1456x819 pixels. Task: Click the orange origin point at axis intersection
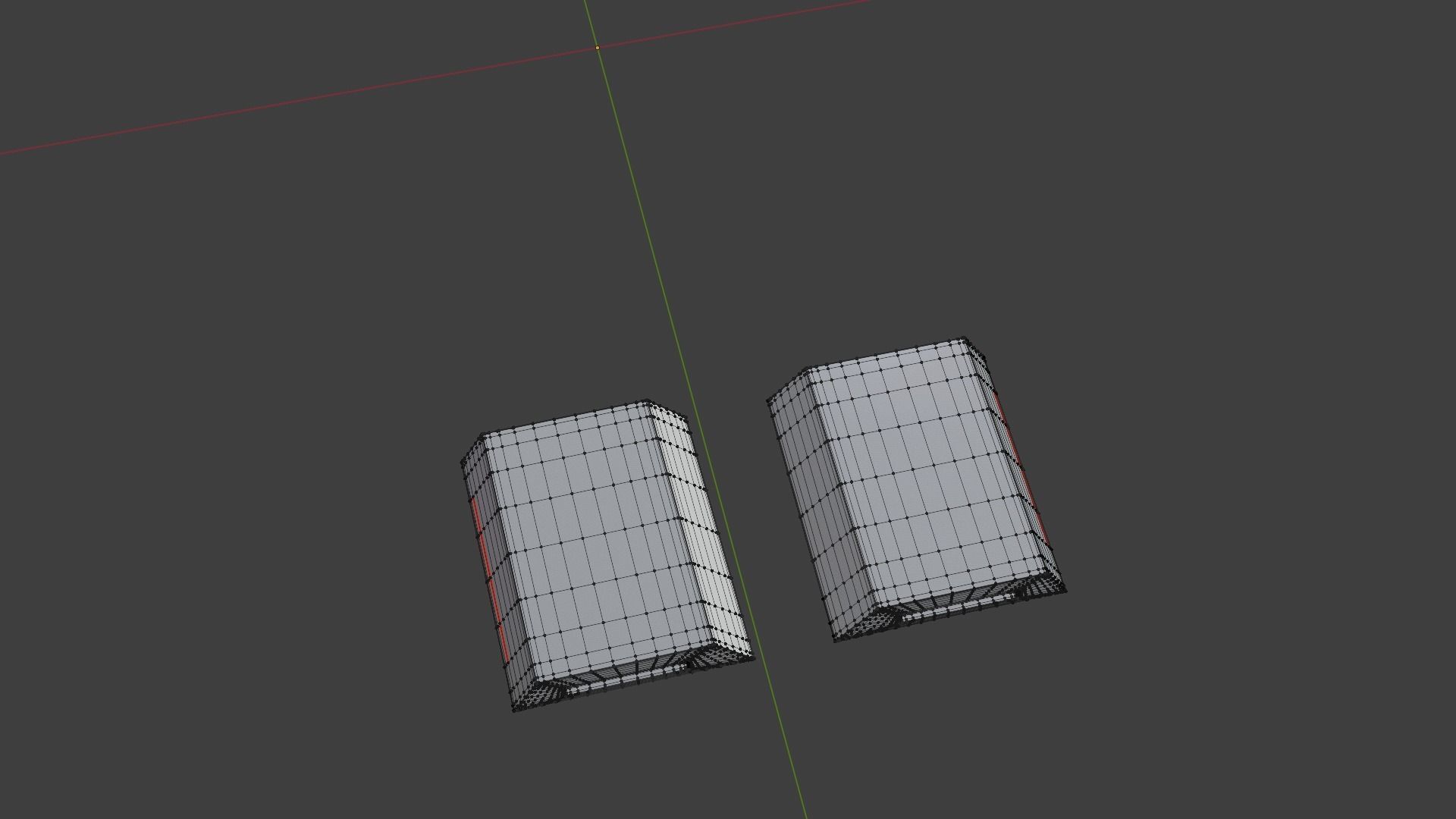[598, 48]
